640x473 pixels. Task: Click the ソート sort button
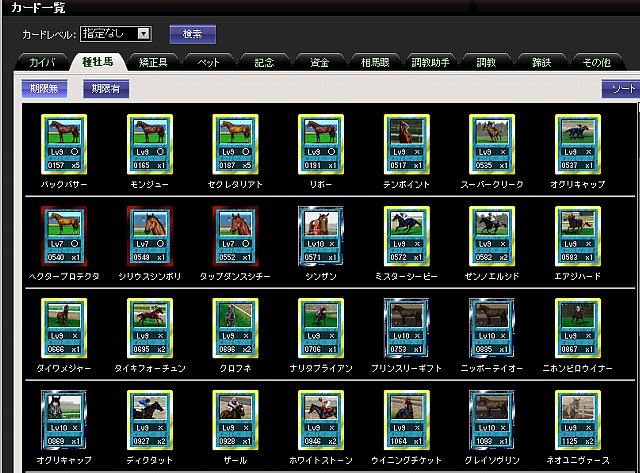pos(621,89)
